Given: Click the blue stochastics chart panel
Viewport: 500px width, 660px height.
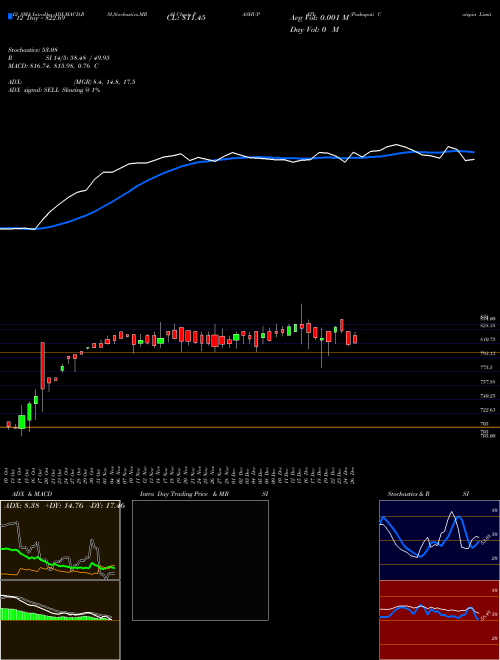Looking at the screenshot, I should click(x=439, y=540).
